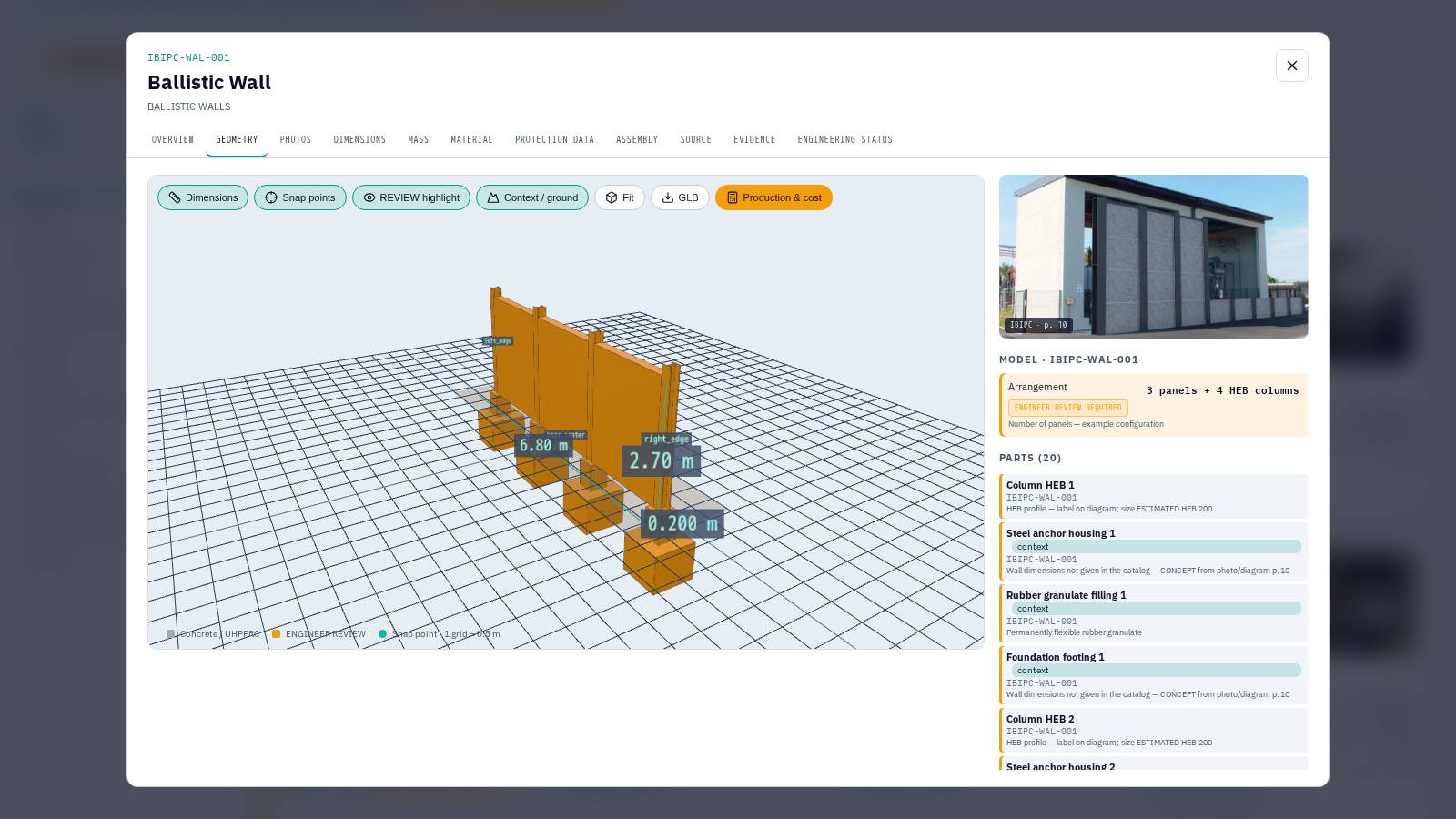1456x819 pixels.
Task: Click the 3 panels + 4 HEB columns value
Action: 1222,390
